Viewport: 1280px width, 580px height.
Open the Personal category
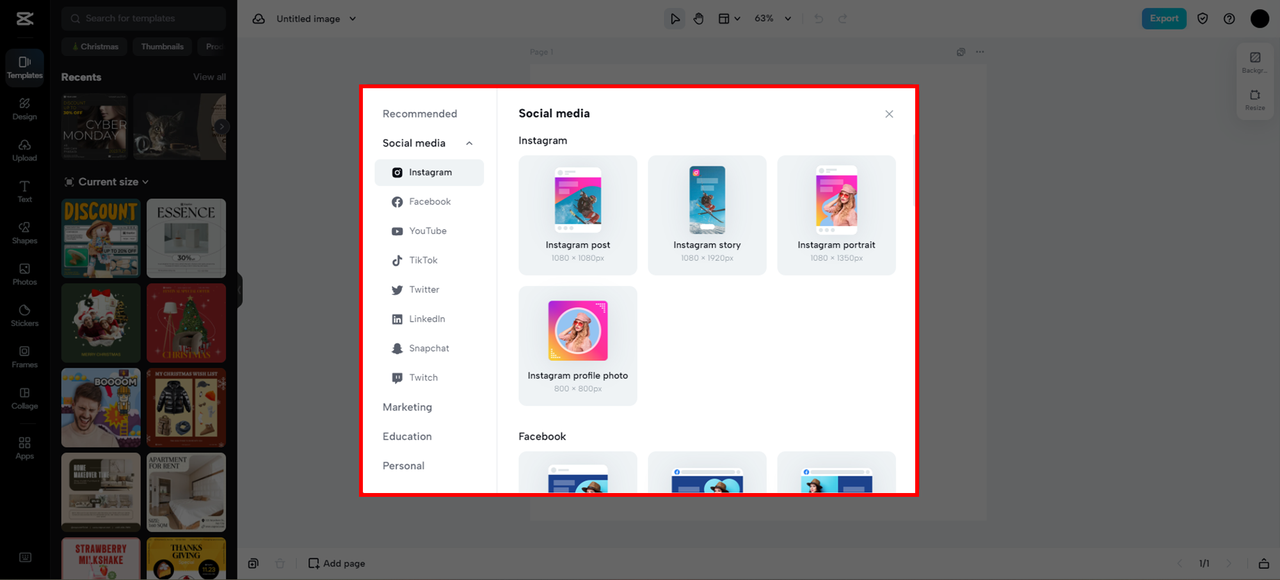point(403,466)
